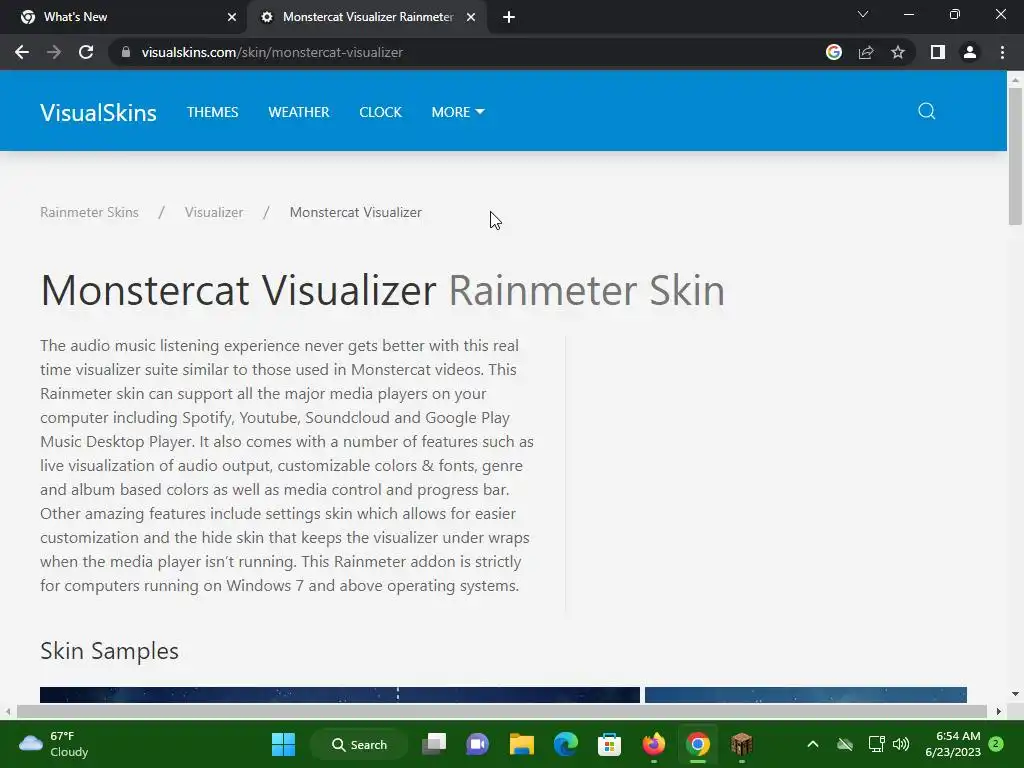
Task: Open a new browser tab
Action: pyautogui.click(x=509, y=17)
